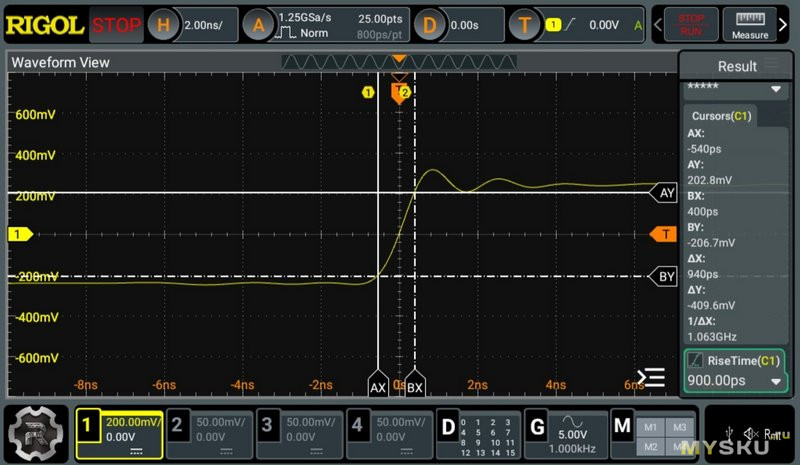Click the Result panel menu icon
The height and width of the screenshot is (465, 800).
pyautogui.click(x=771, y=66)
